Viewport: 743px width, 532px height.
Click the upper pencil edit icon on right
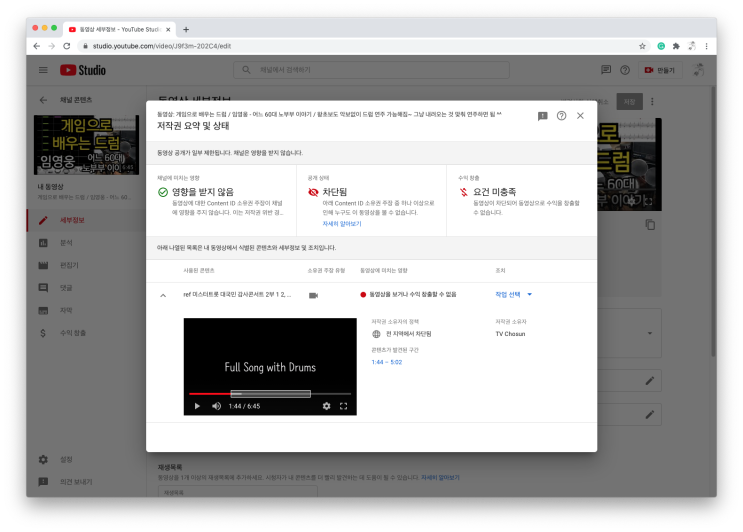(x=650, y=381)
